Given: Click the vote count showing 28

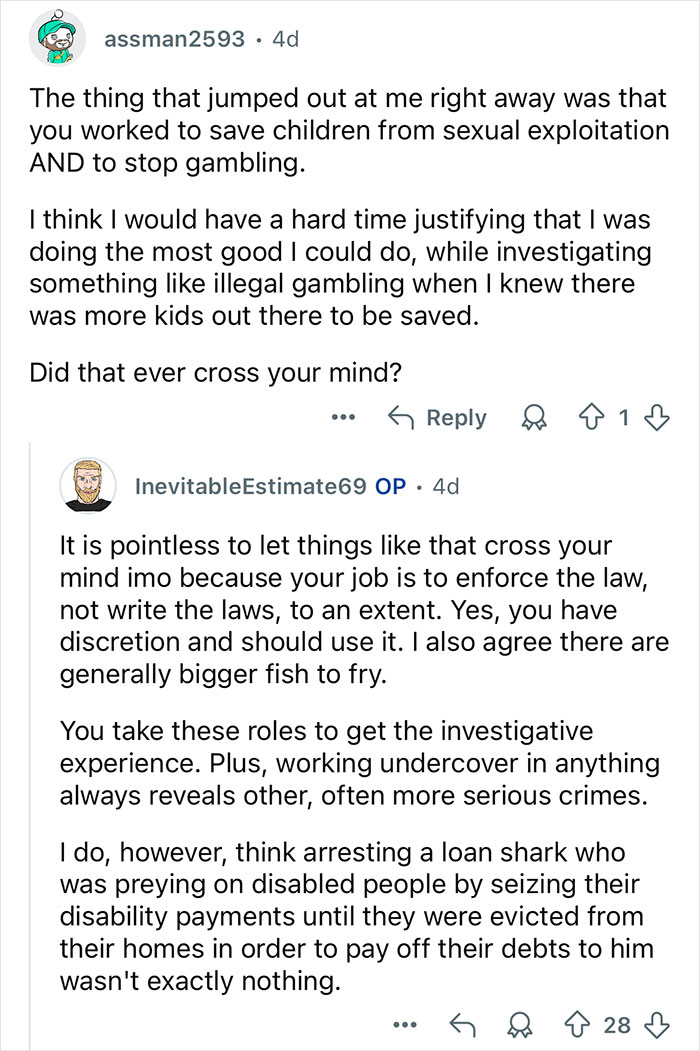Looking at the screenshot, I should (618, 1025).
